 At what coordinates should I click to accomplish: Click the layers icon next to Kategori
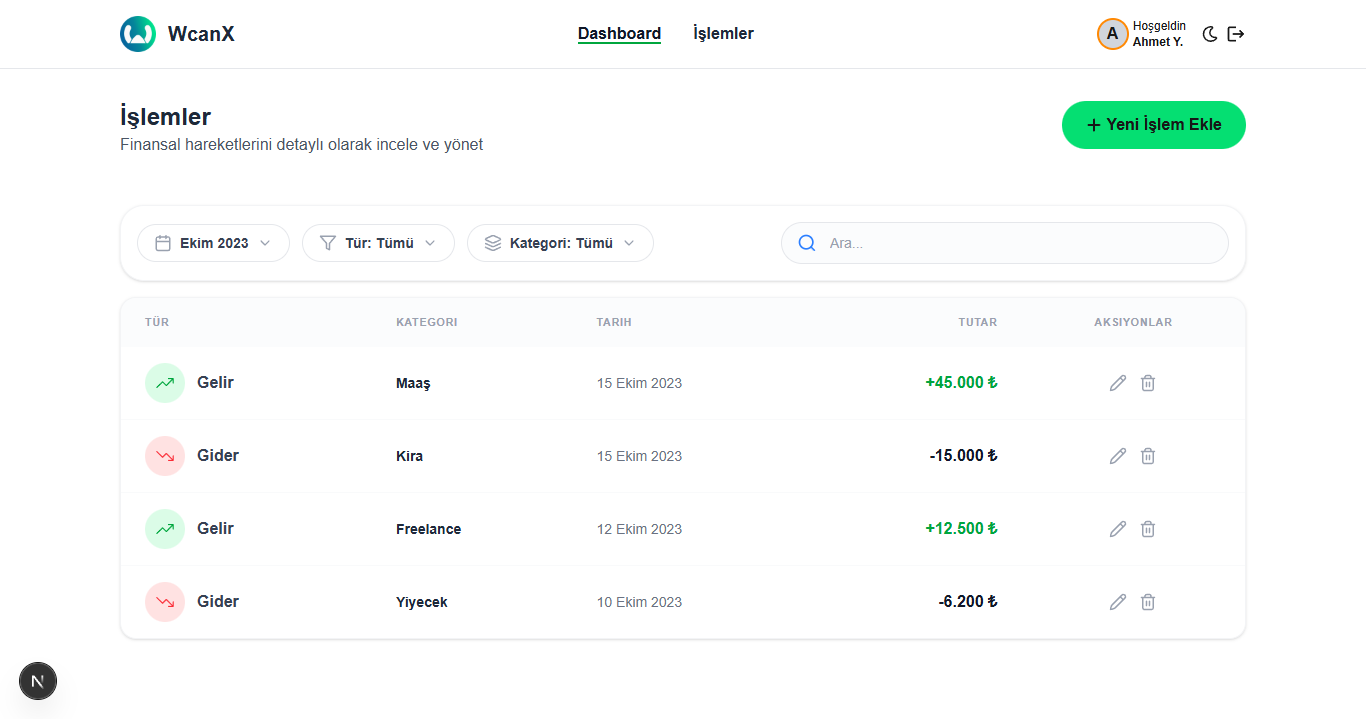pyautogui.click(x=491, y=242)
